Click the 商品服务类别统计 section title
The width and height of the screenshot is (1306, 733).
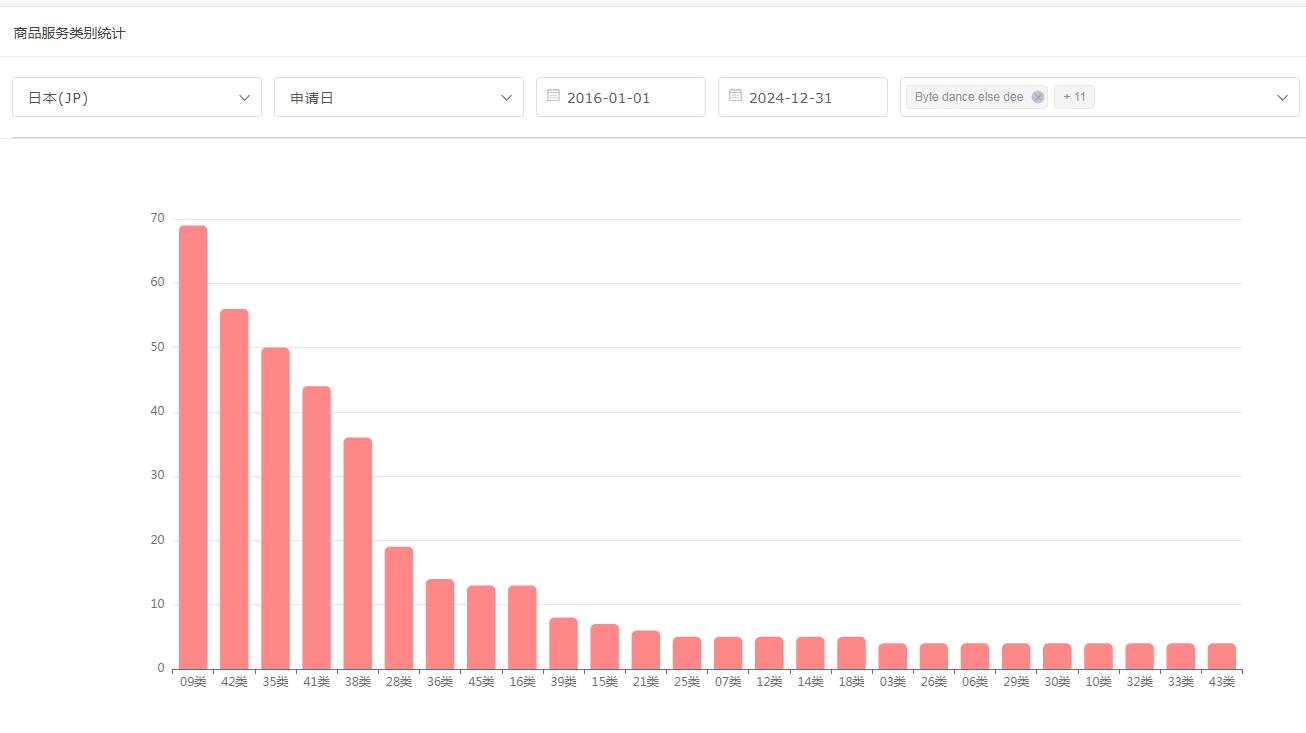pos(69,34)
